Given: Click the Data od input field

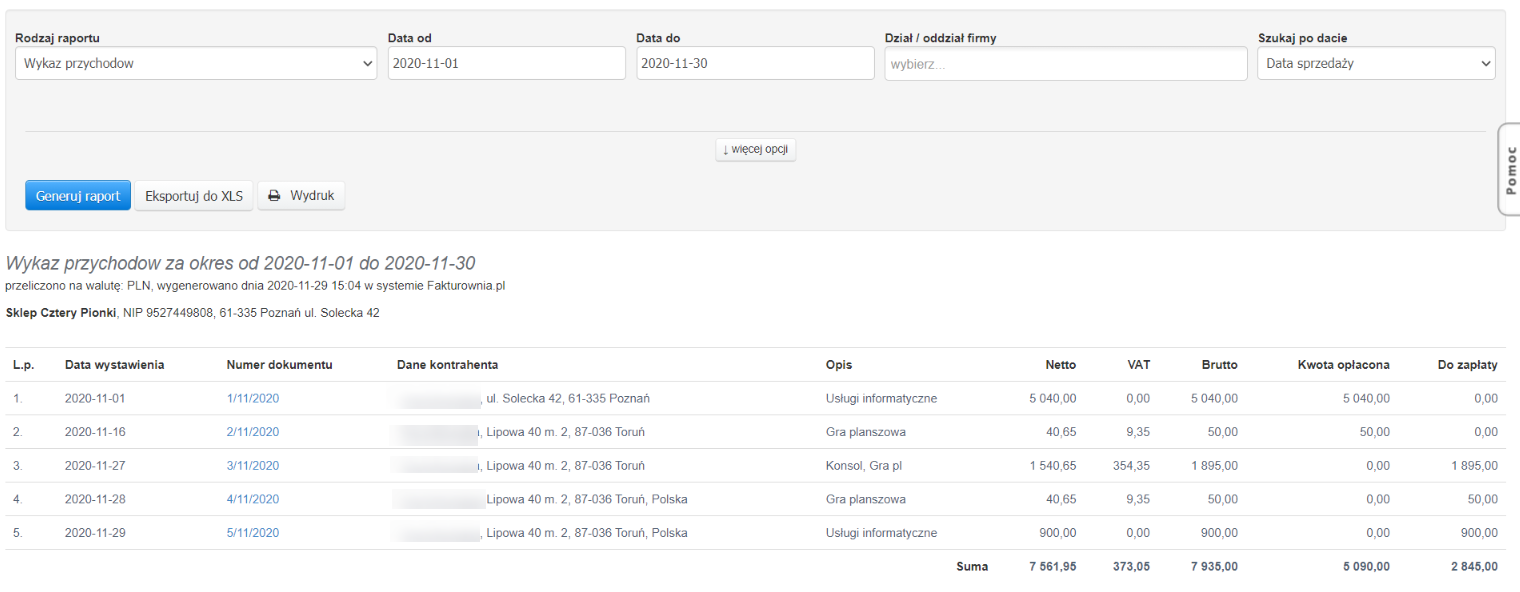Looking at the screenshot, I should [x=506, y=63].
